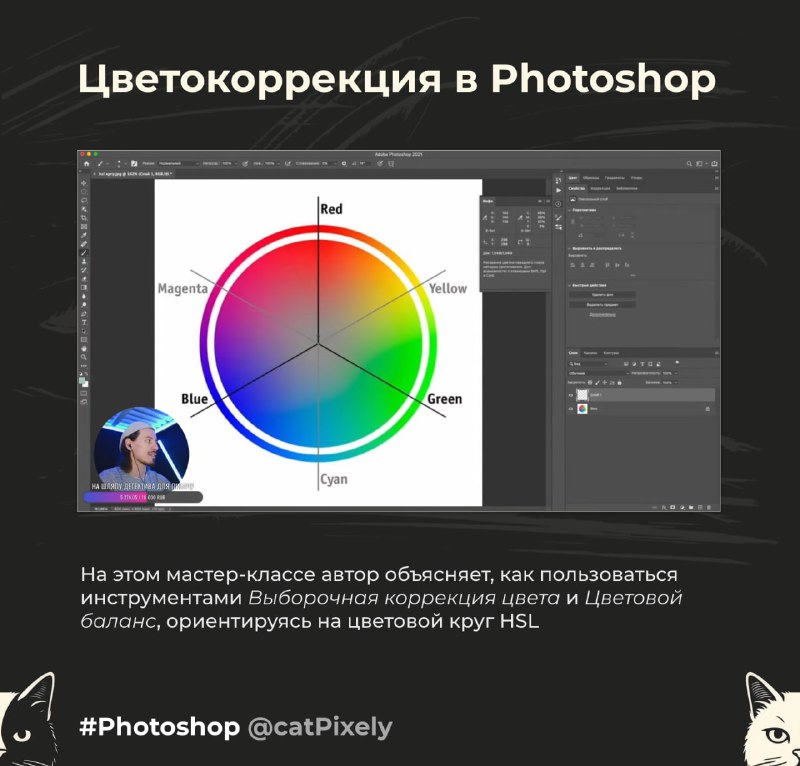
Task: Enable airbrush-style build-up in options bar
Action: pyautogui.click(x=288, y=164)
